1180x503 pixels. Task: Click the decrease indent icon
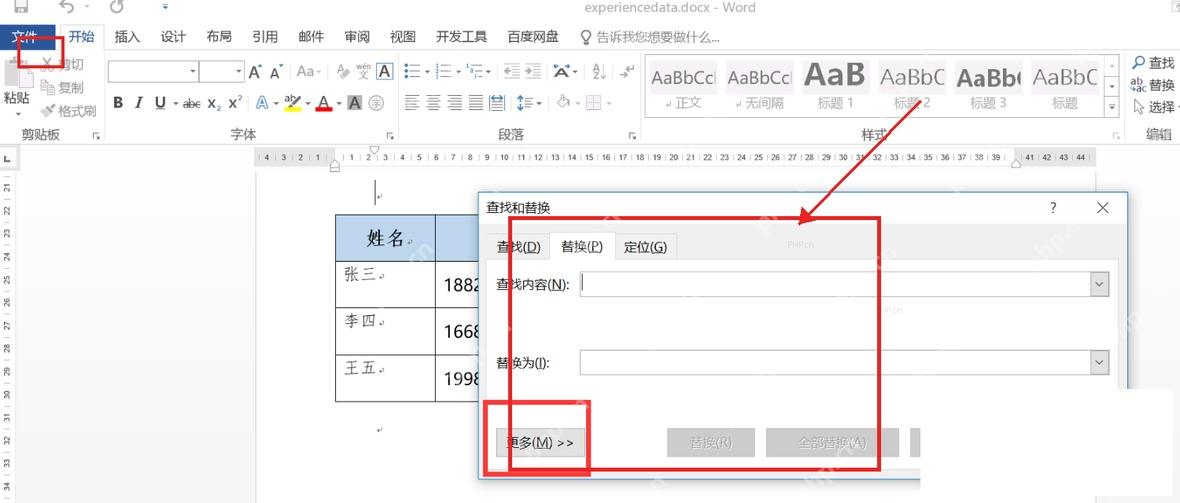tap(512, 72)
